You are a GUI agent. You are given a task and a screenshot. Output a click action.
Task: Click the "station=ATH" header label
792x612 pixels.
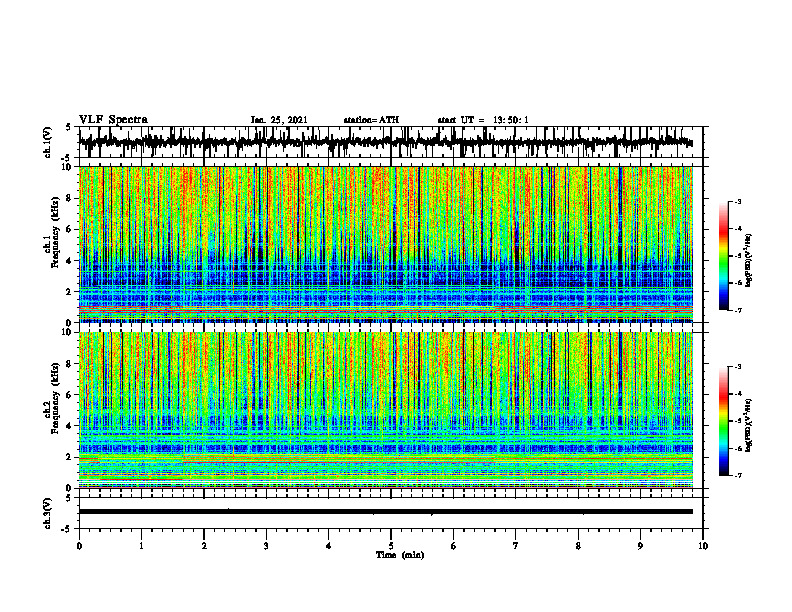coord(371,120)
